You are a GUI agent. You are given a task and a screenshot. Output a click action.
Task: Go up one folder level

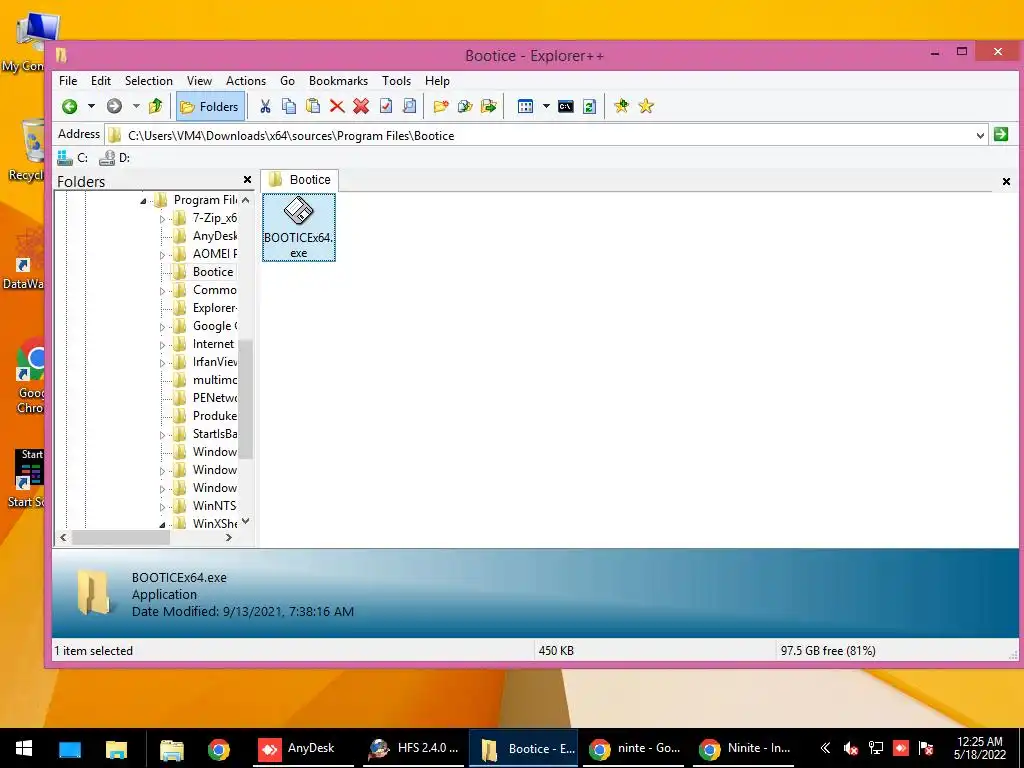[155, 106]
